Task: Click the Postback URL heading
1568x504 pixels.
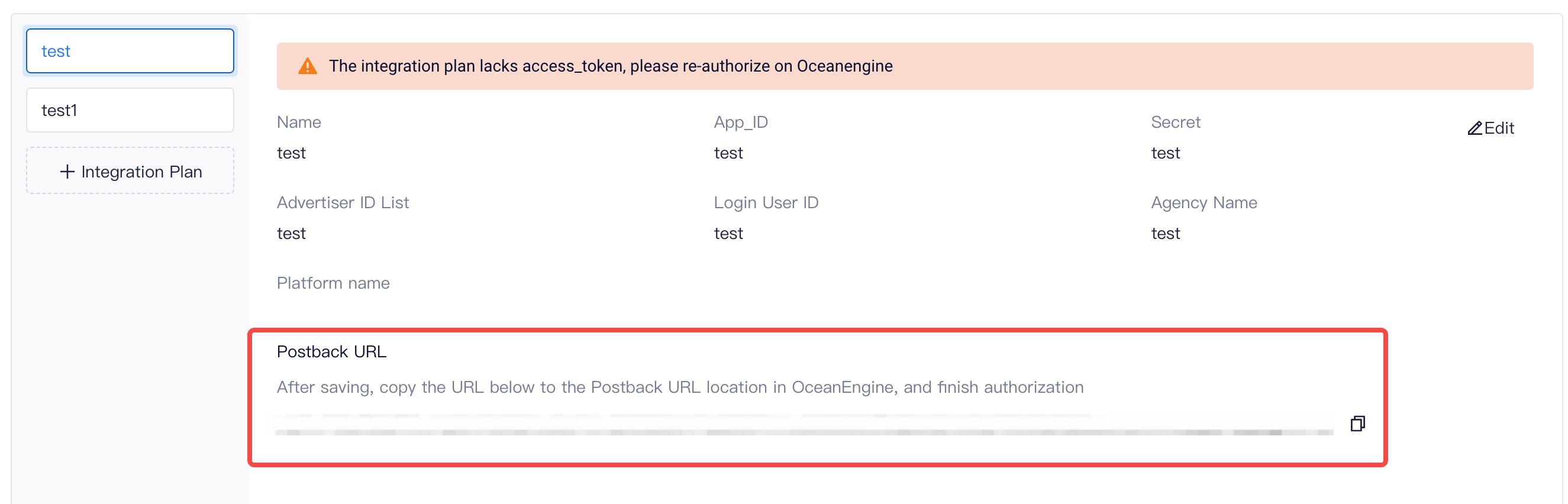Action: point(331,352)
